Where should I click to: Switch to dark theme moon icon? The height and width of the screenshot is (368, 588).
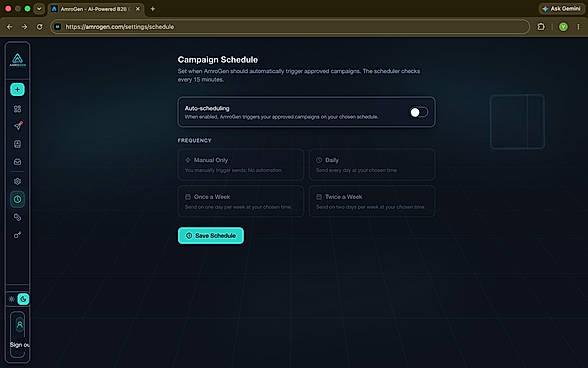(x=23, y=299)
